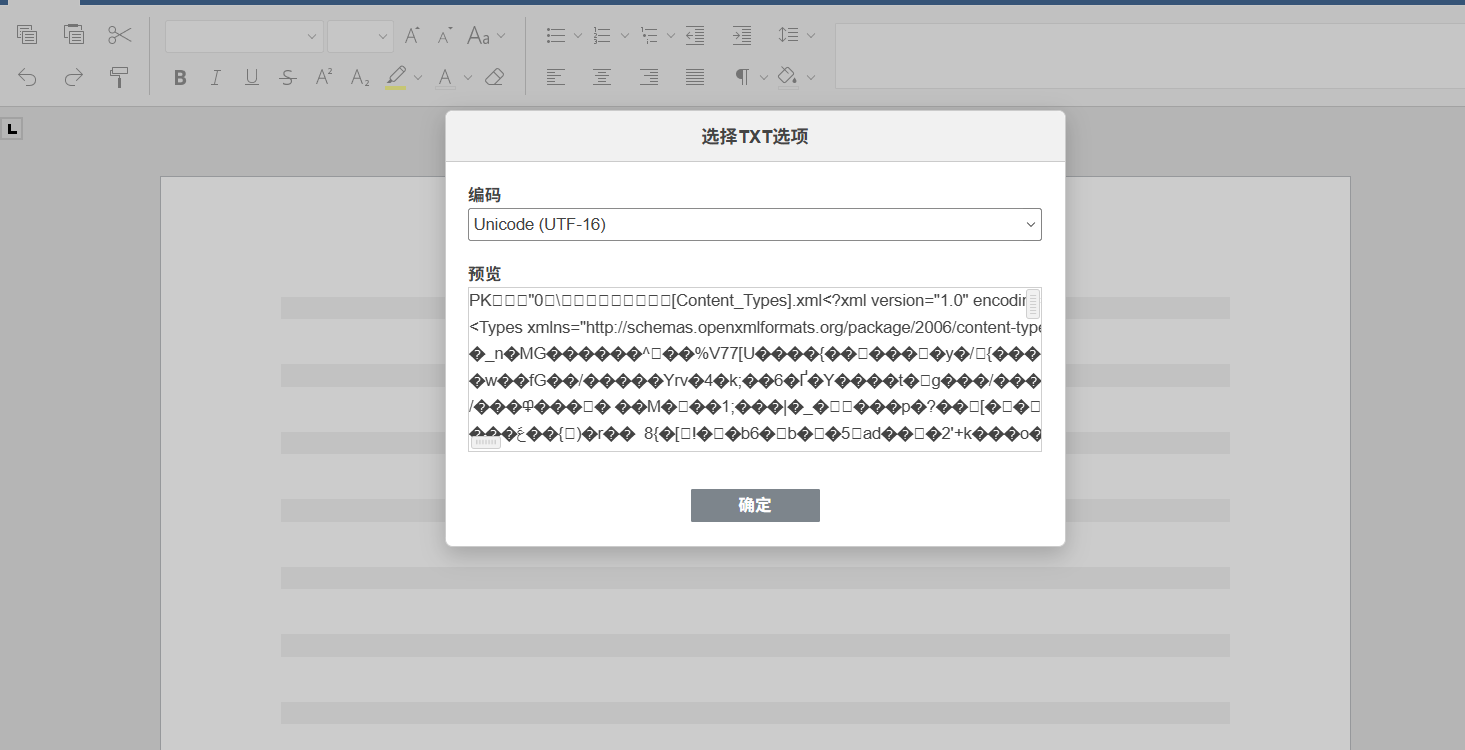Expand the font size dropdown
Image resolution: width=1465 pixels, height=750 pixels.
point(360,36)
